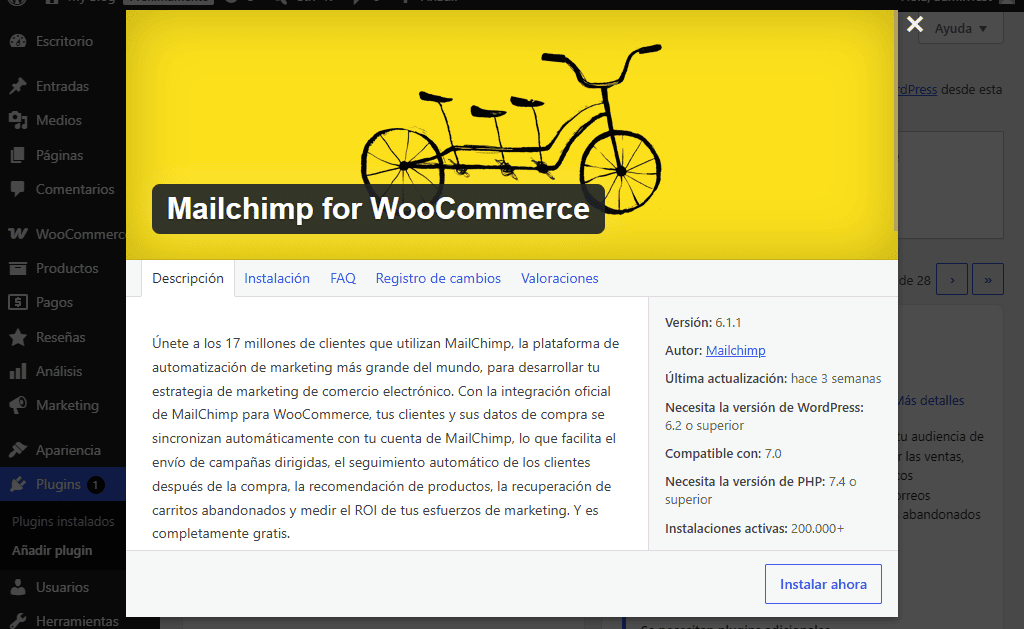Viewport: 1024px width, 629px height.
Task: Open Comentarios via the speech bubble icon
Action: (x=18, y=189)
